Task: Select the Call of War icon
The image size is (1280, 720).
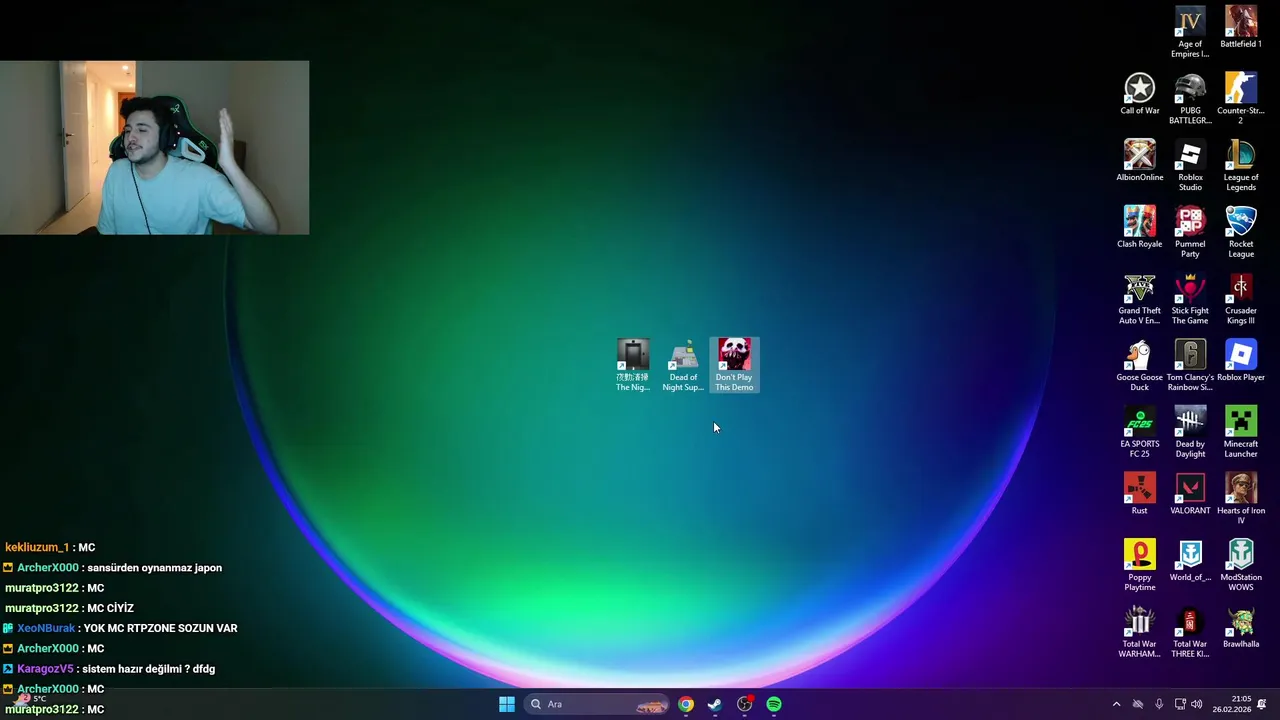Action: point(1139,94)
